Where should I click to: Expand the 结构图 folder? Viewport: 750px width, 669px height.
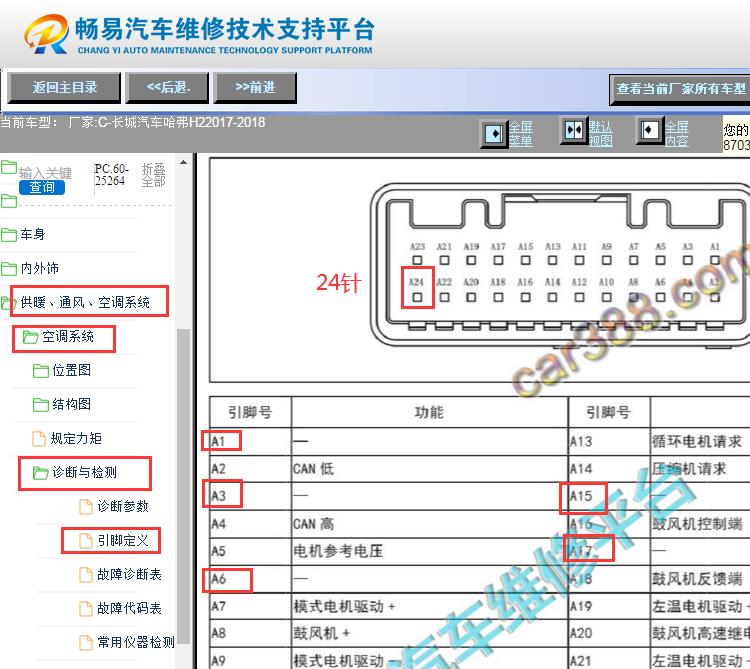pos(71,404)
